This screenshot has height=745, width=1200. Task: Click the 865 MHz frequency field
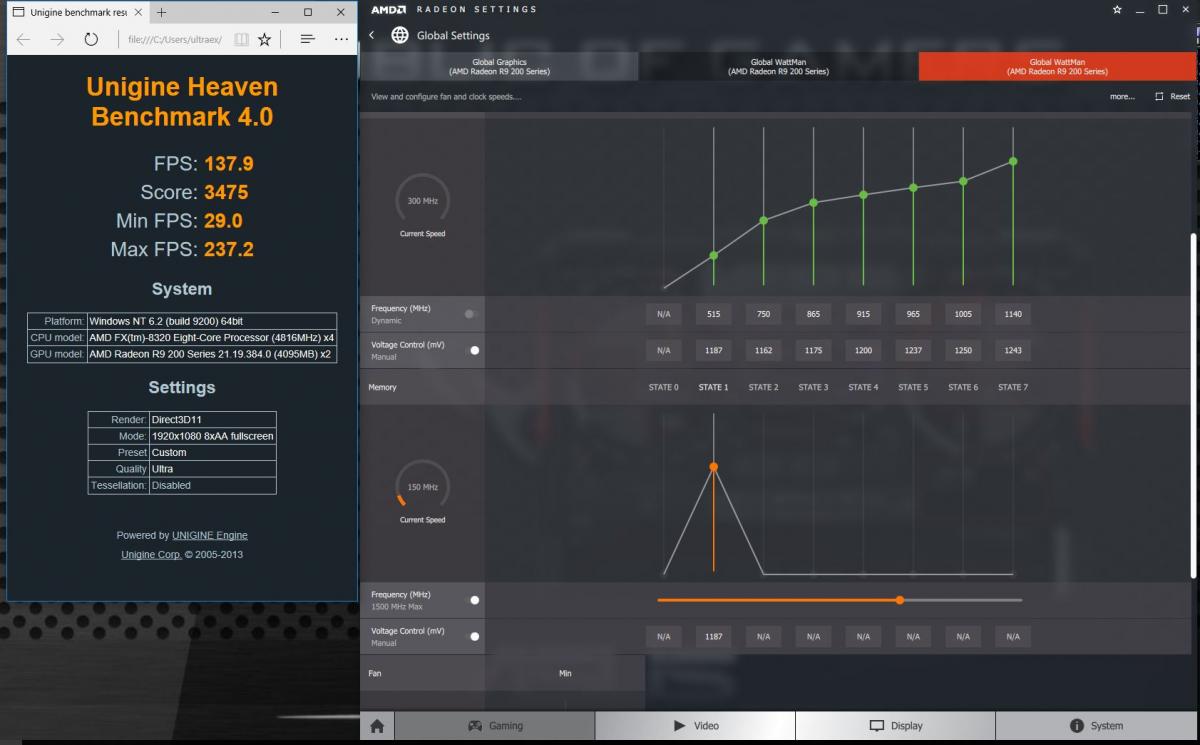813,314
